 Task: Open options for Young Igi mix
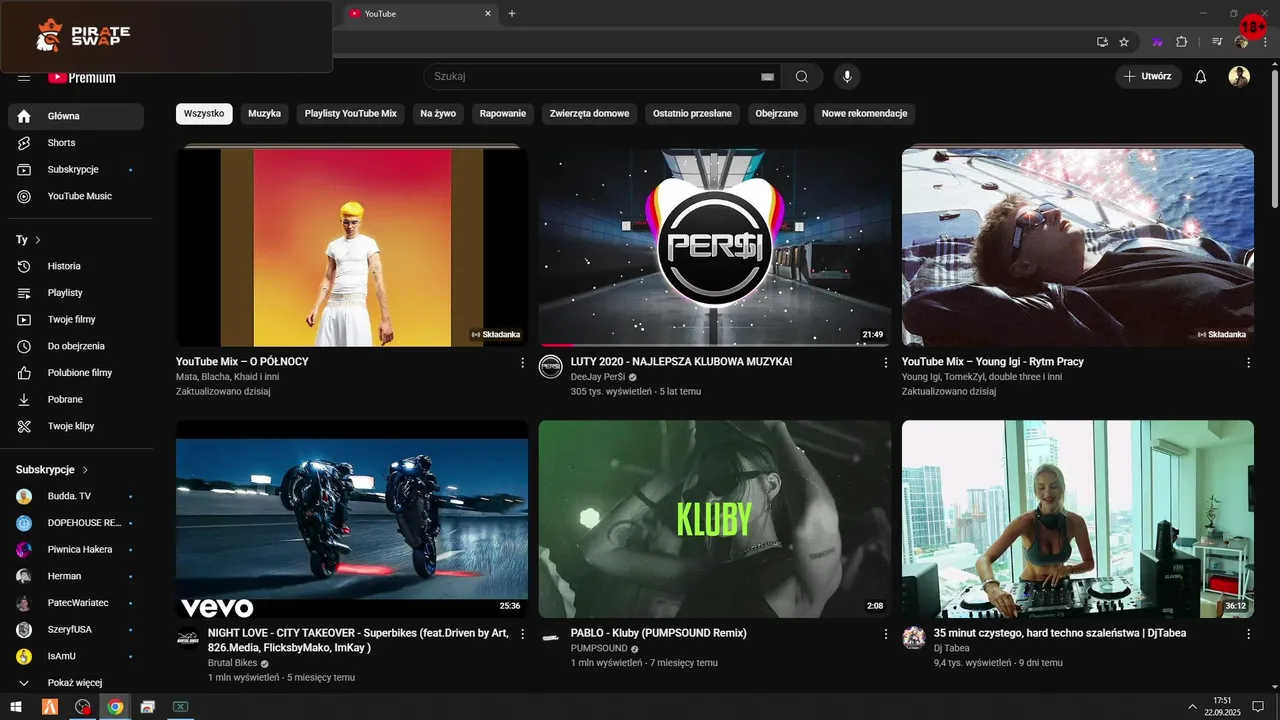1248,363
